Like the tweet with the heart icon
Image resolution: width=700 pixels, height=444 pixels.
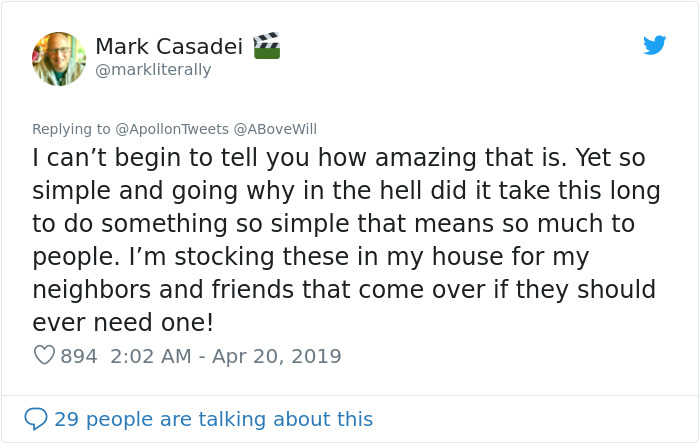pyautogui.click(x=44, y=355)
